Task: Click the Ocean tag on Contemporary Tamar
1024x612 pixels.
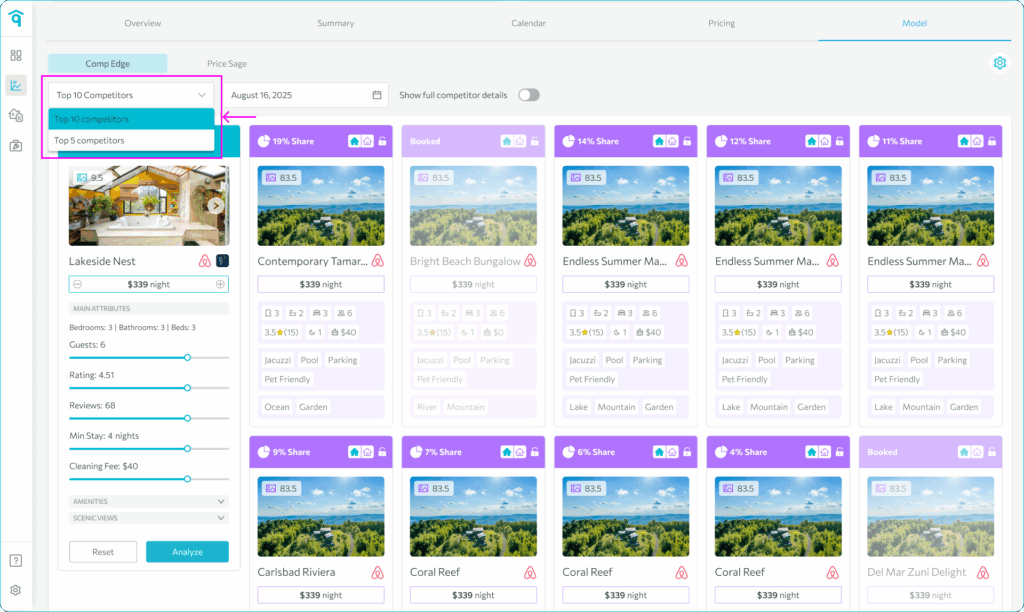Action: pos(277,407)
